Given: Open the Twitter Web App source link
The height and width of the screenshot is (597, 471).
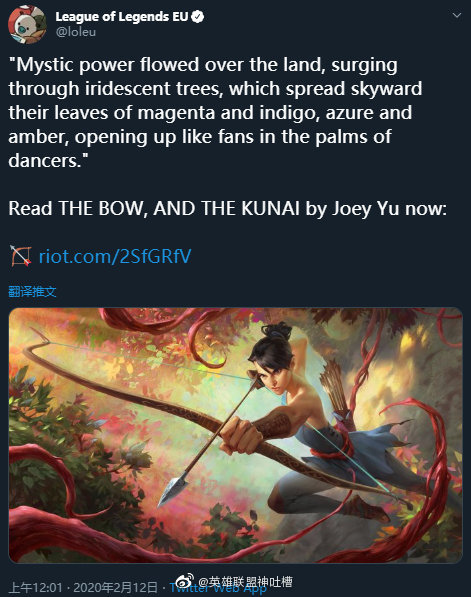Looking at the screenshot, I should pyautogui.click(x=218, y=588).
